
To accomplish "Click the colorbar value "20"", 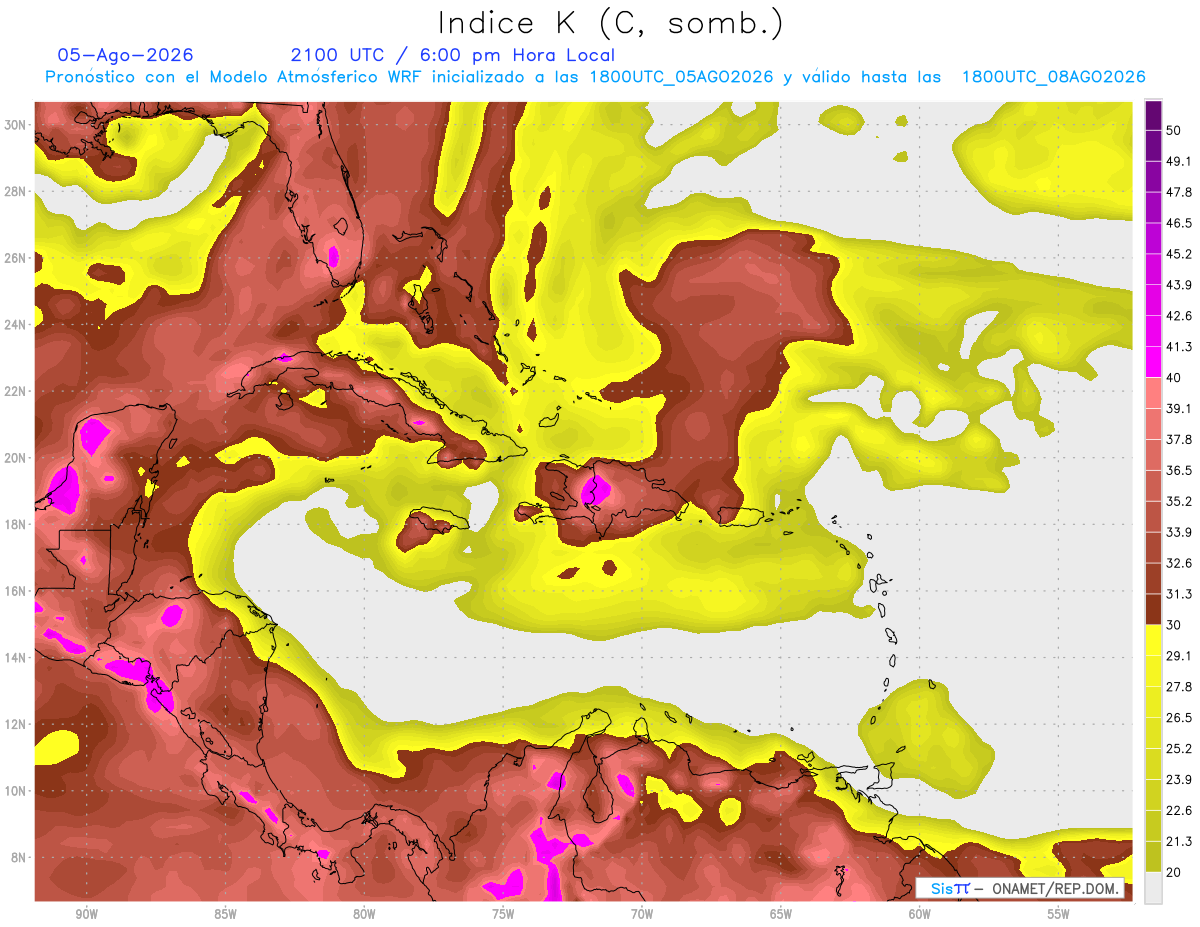I will point(1175,872).
